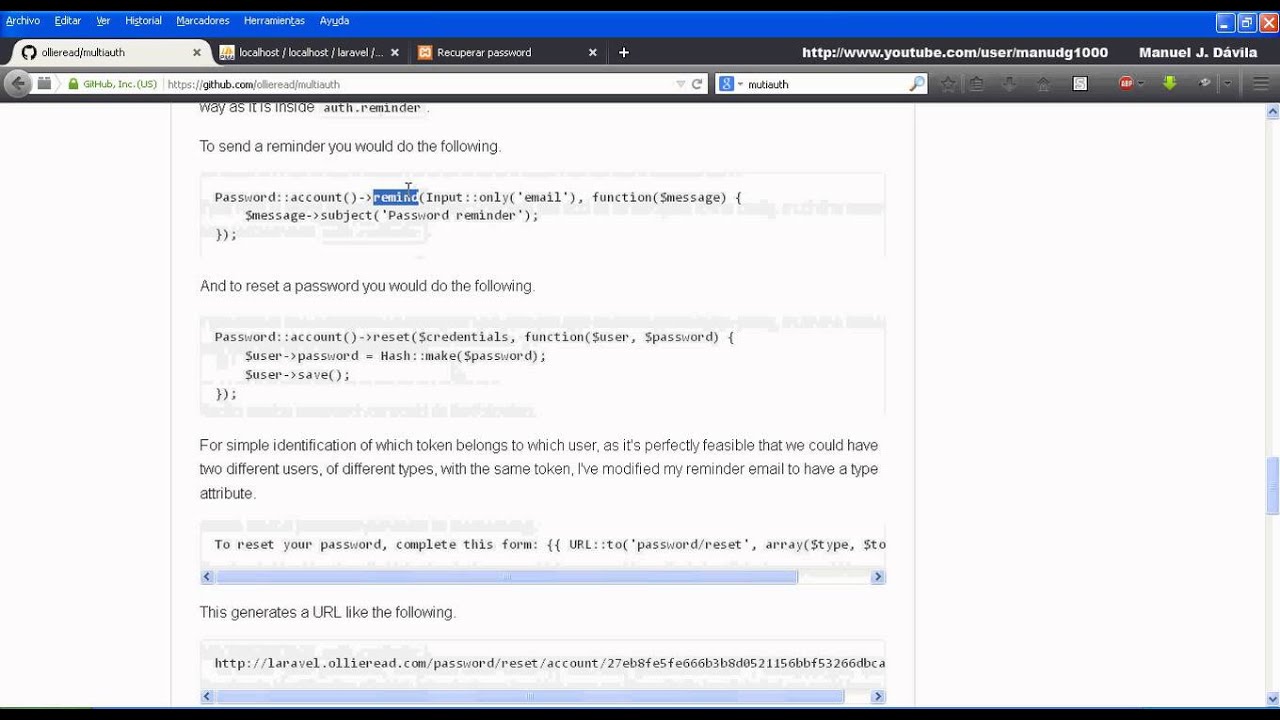
Task: Open the hamburger menu icon
Action: (1261, 84)
